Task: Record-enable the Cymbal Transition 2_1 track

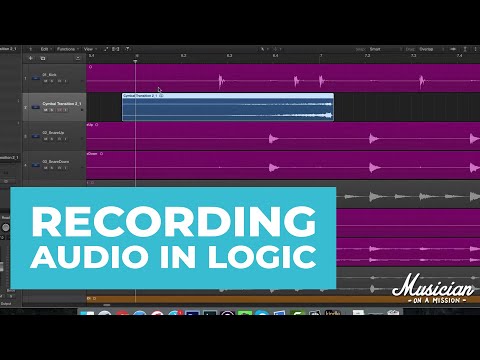Action: [x=59, y=110]
